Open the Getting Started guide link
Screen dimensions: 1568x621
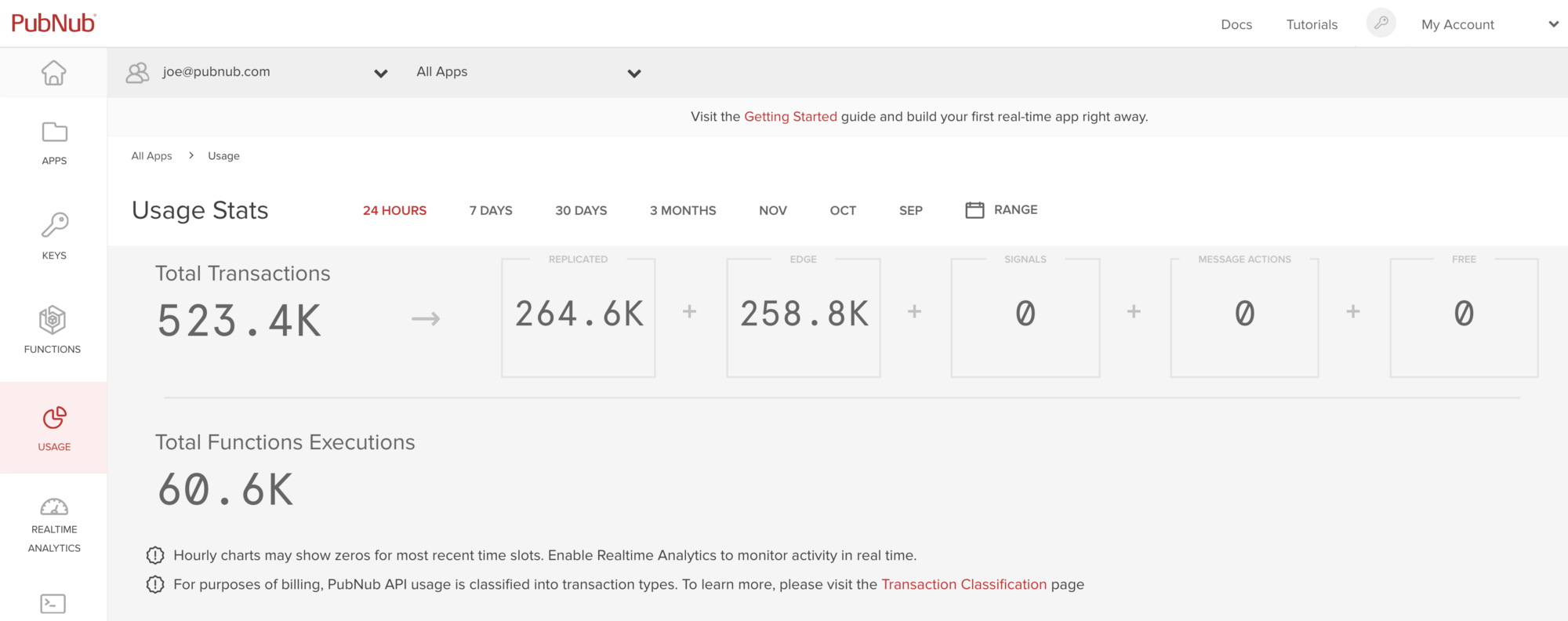(790, 117)
